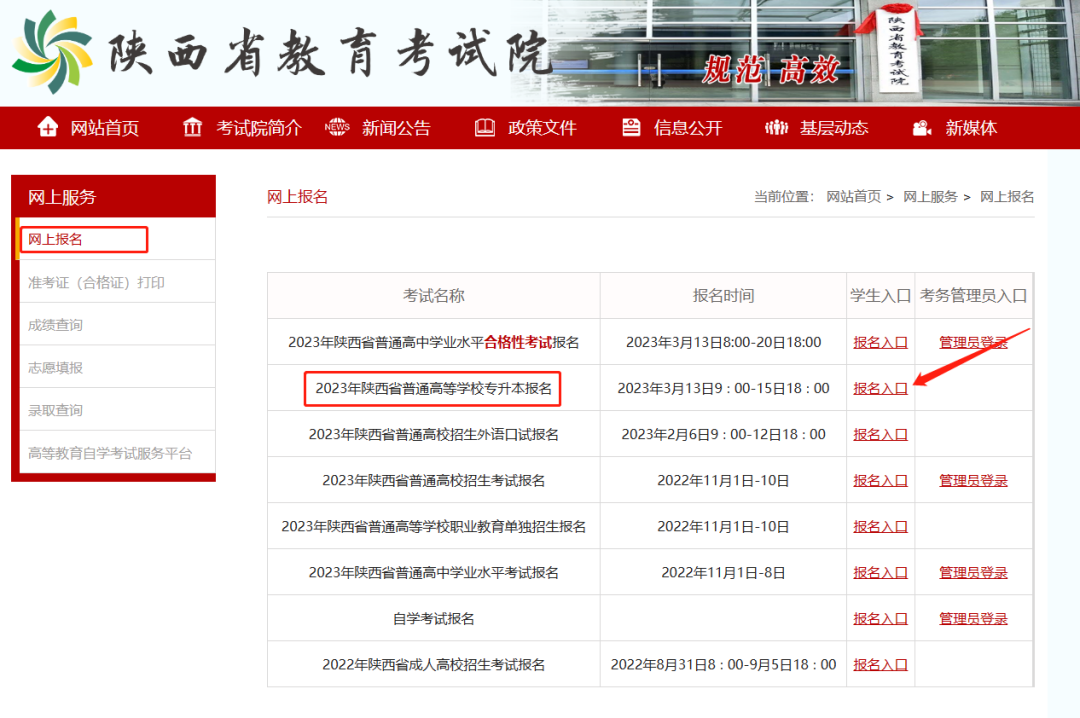The width and height of the screenshot is (1080, 718).
Task: Click the 陕西省教育考试院 banner title
Action: click(330, 53)
